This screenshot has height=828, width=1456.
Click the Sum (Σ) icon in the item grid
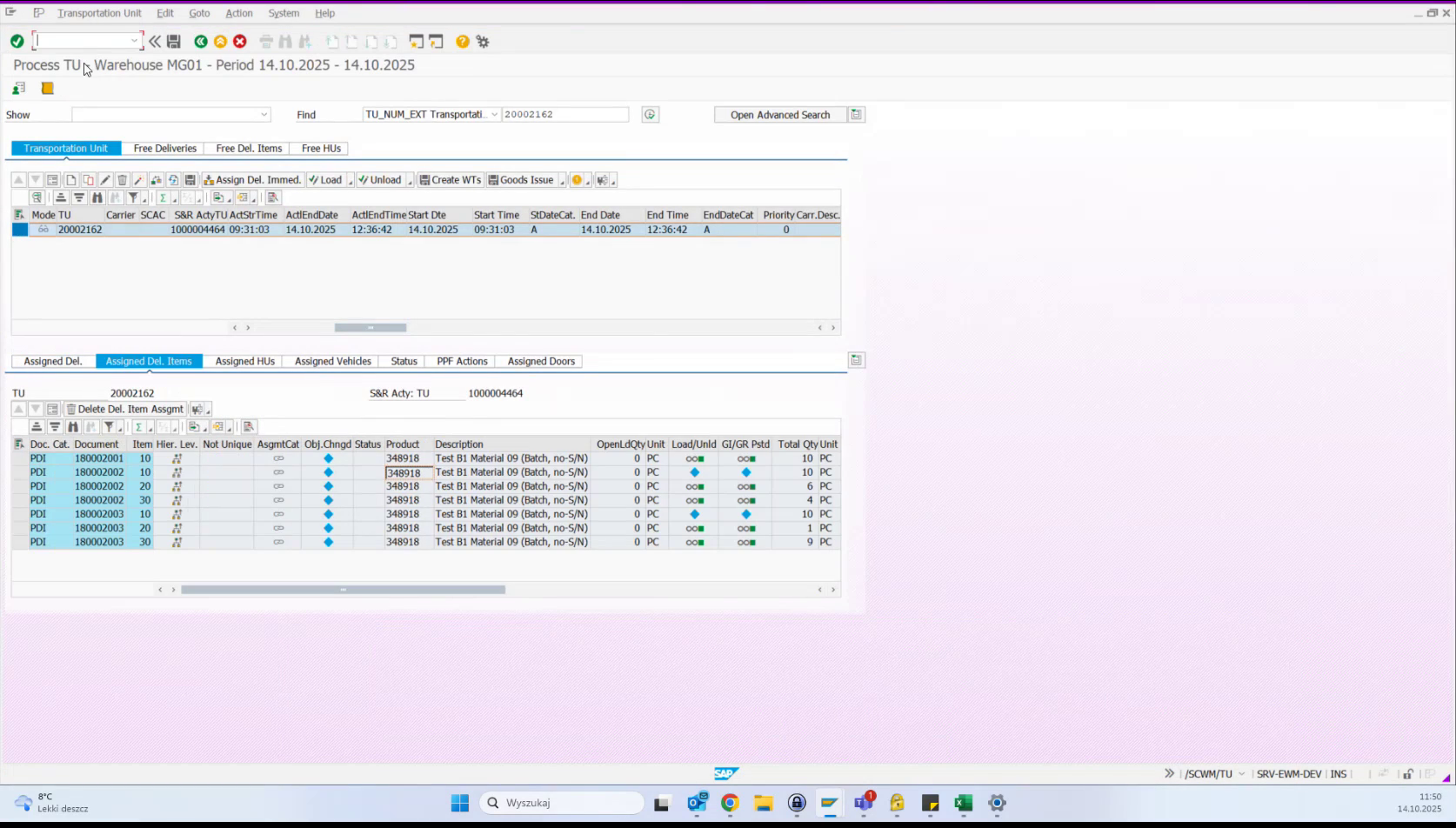[139, 427]
